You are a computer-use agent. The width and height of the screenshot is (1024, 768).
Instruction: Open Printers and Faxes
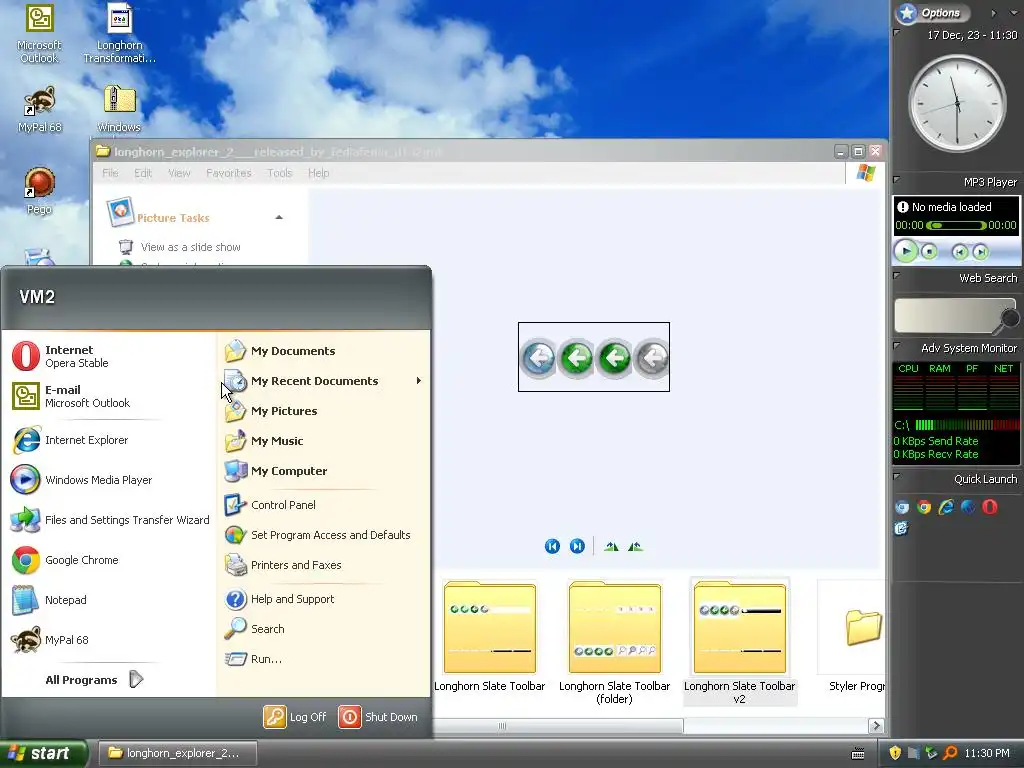323,565
